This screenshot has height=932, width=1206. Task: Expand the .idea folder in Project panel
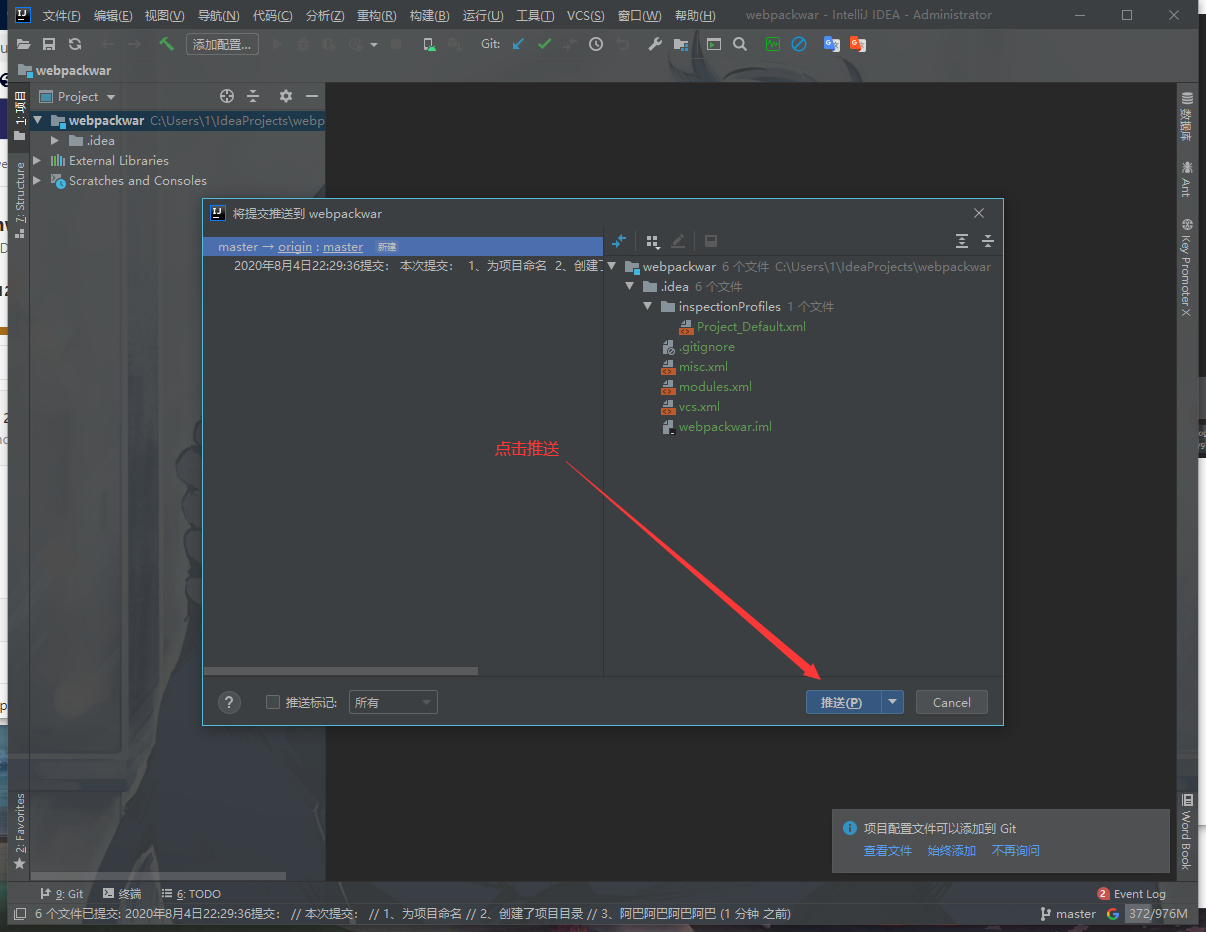coord(55,141)
